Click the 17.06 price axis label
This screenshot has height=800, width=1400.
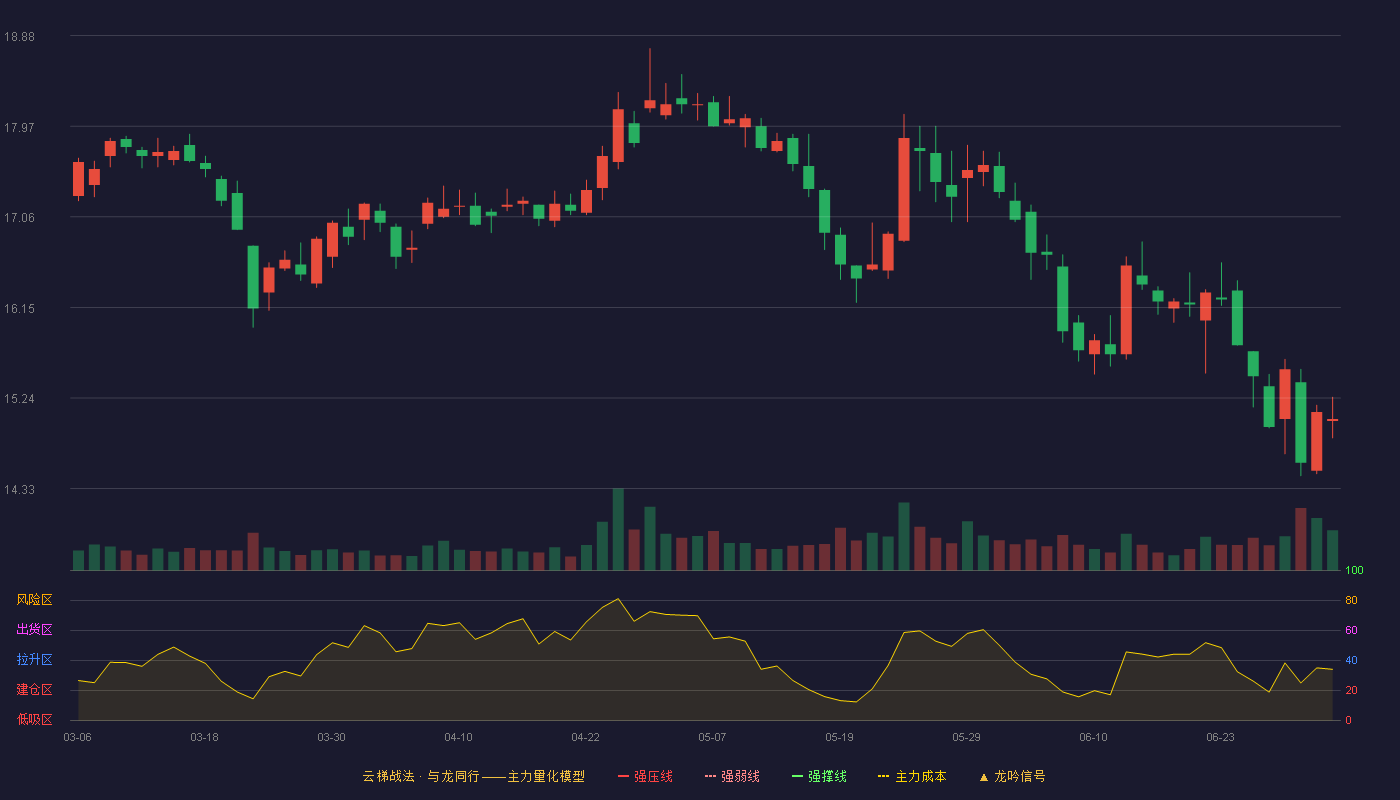pos(19,217)
